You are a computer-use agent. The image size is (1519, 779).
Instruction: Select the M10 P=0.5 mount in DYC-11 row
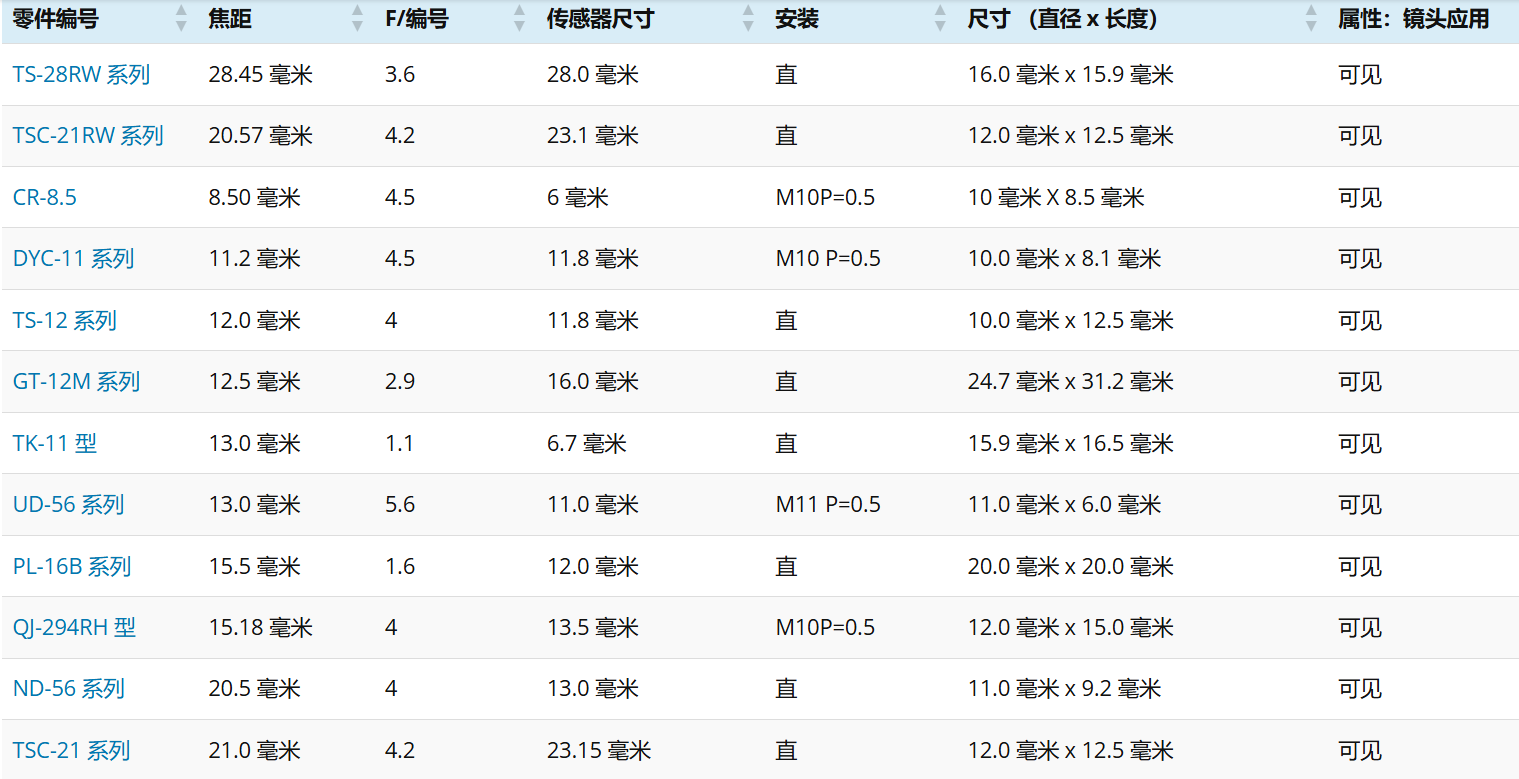tap(828, 258)
